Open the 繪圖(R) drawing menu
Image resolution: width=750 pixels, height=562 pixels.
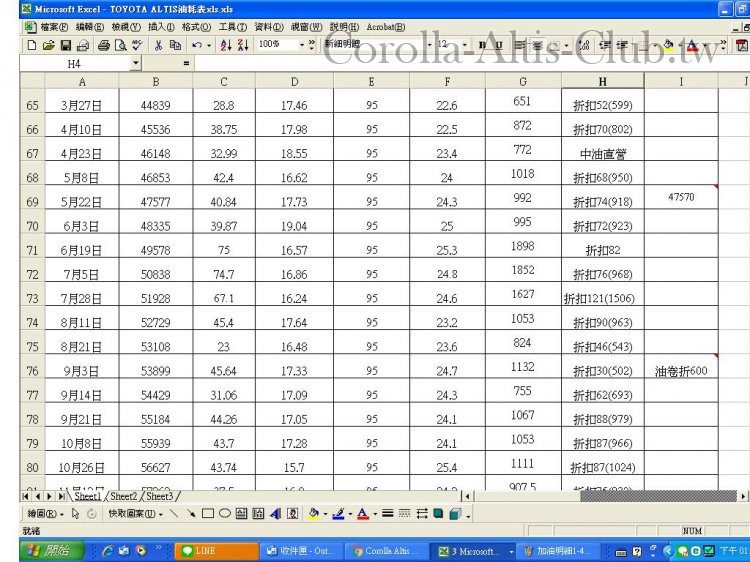click(45, 514)
